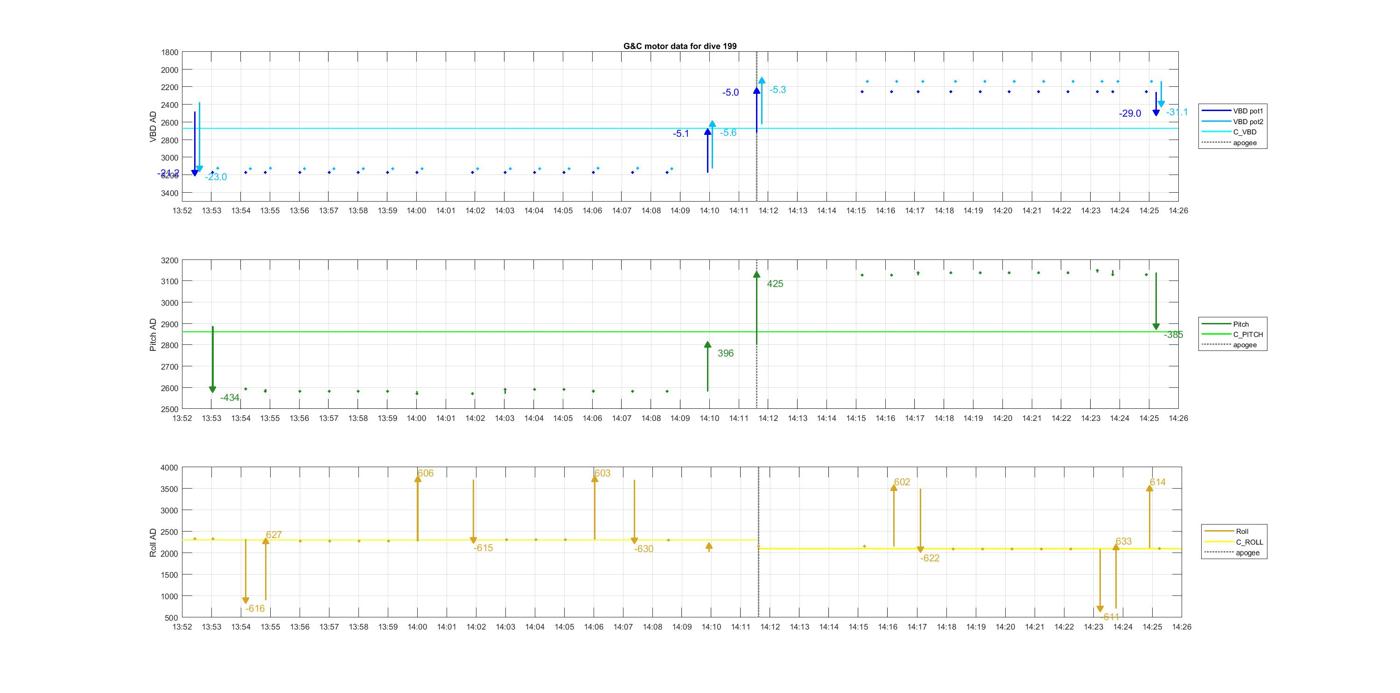
Task: Click the "14:10" time tick under Pitch plot
Action: (x=709, y=419)
